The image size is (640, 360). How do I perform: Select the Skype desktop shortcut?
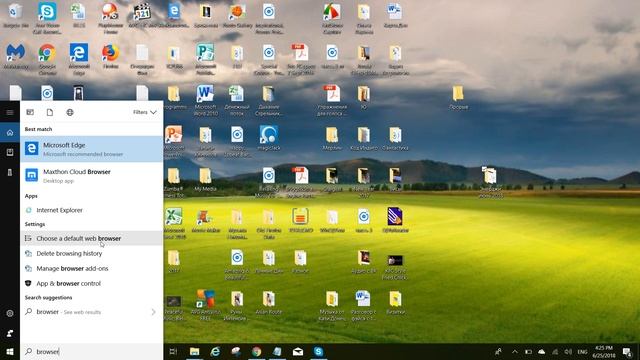pos(47,18)
